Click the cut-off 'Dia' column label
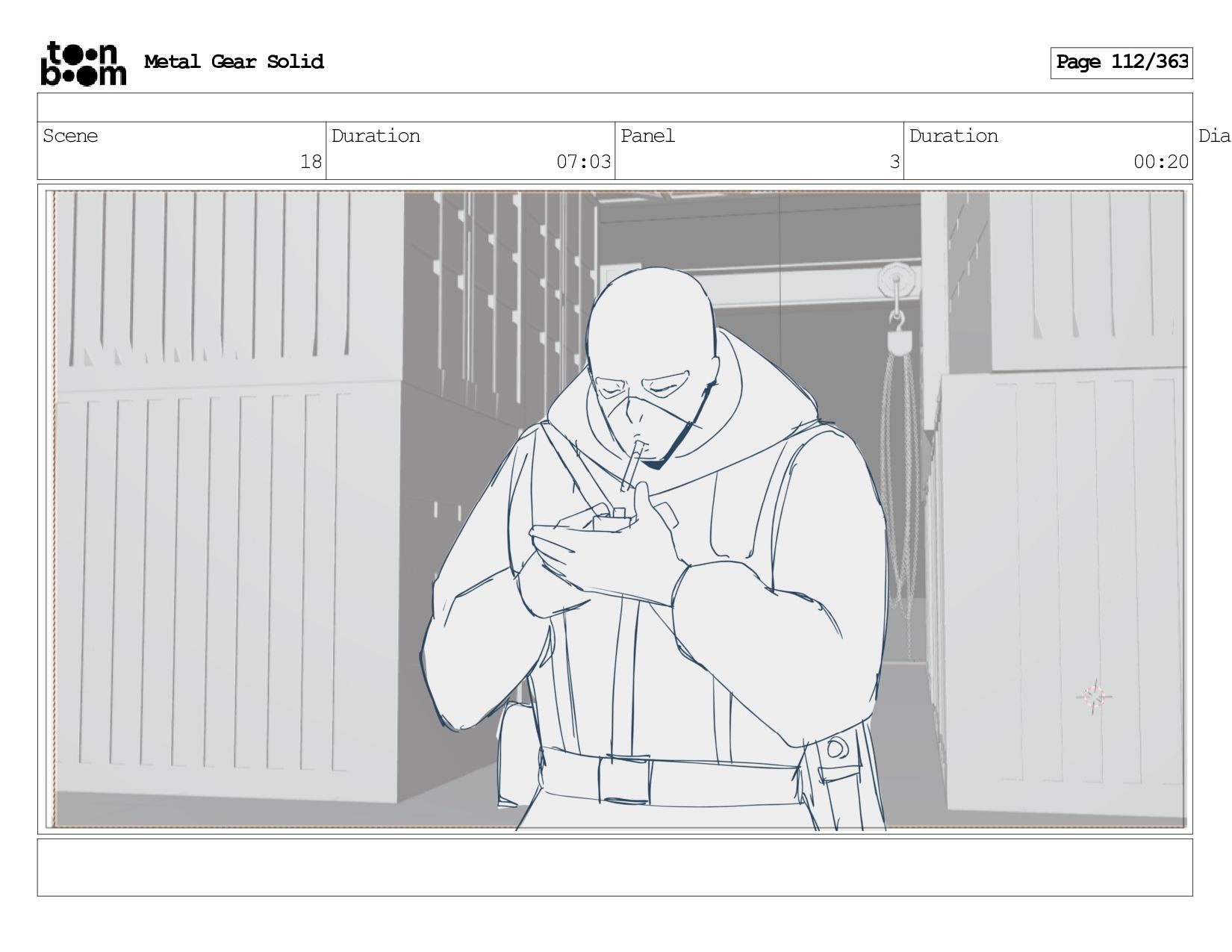Image resolution: width=1232 pixels, height=952 pixels. point(1214,136)
